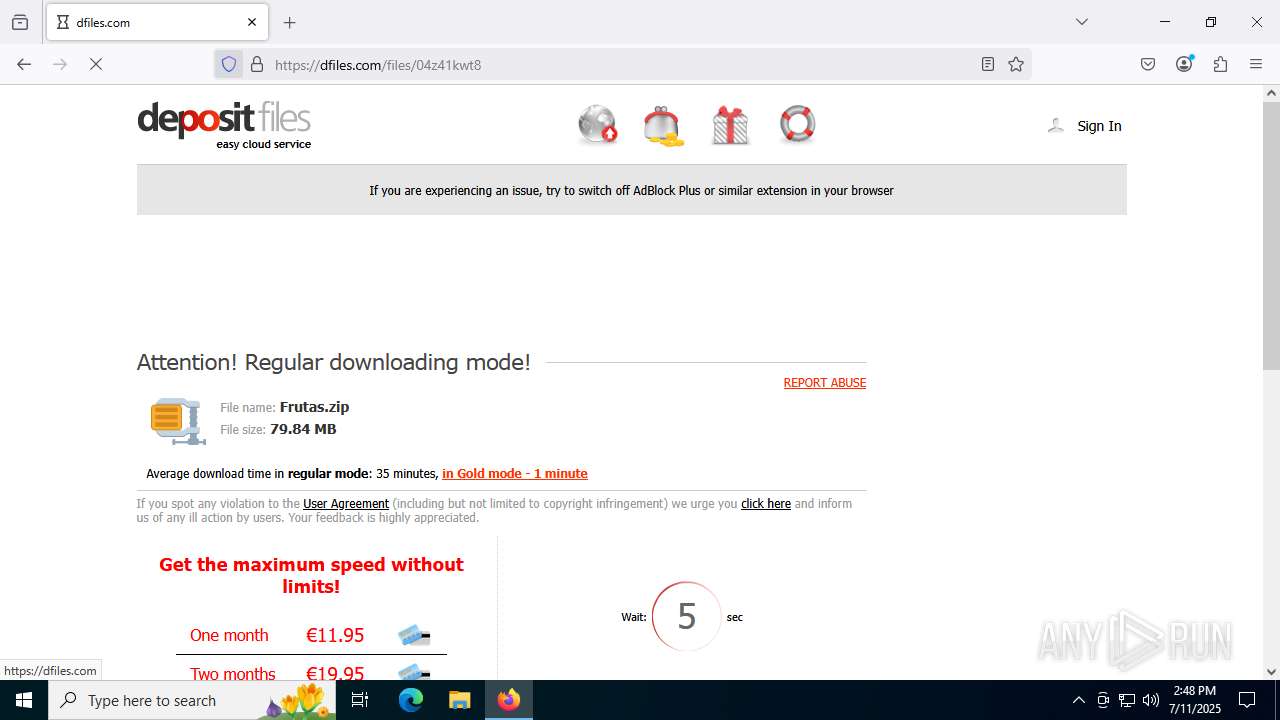
Task: Click the page vertical scrollbar thumb
Action: pyautogui.click(x=1271, y=235)
